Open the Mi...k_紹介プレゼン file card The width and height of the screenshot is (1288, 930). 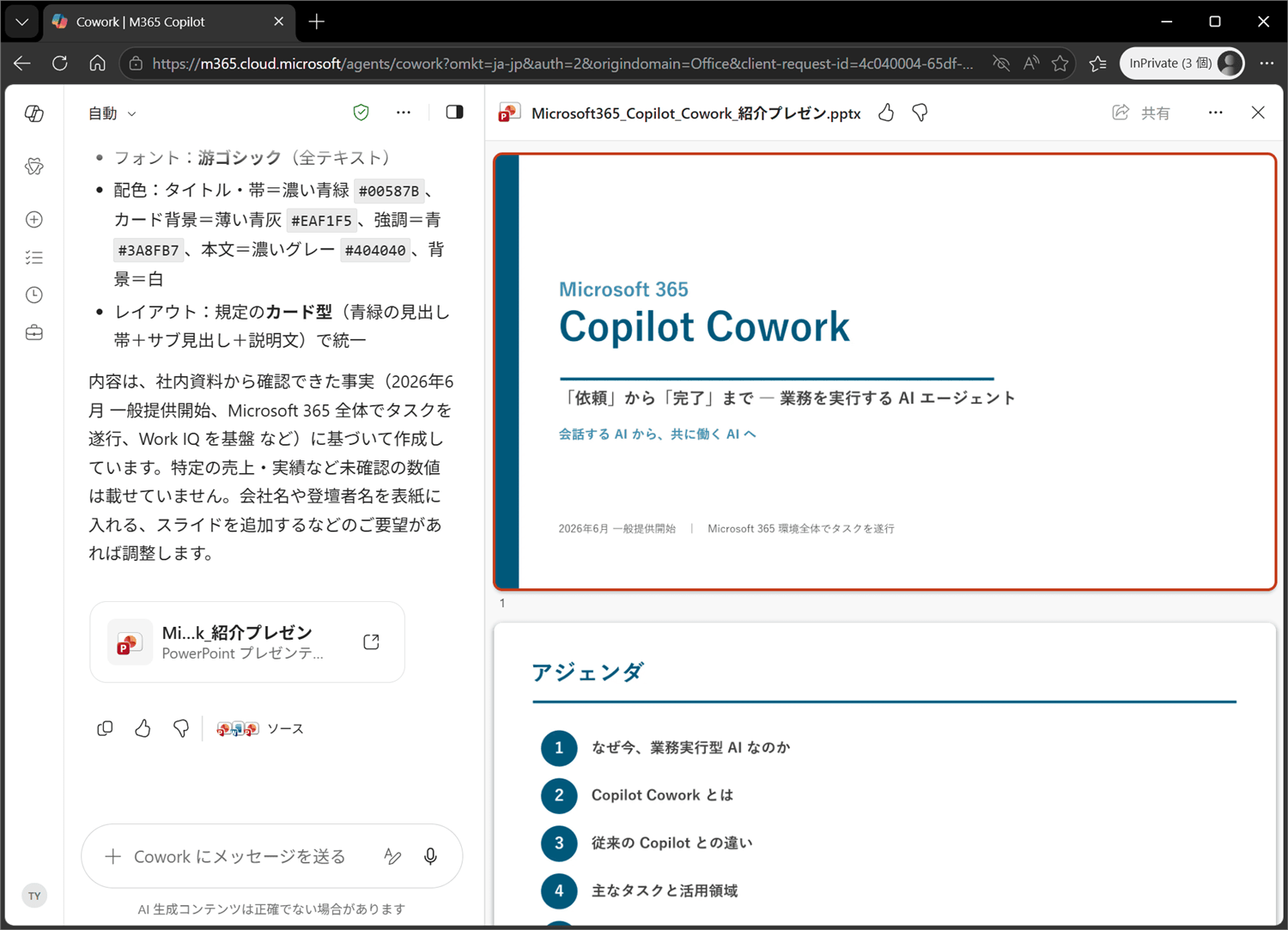pos(247,642)
